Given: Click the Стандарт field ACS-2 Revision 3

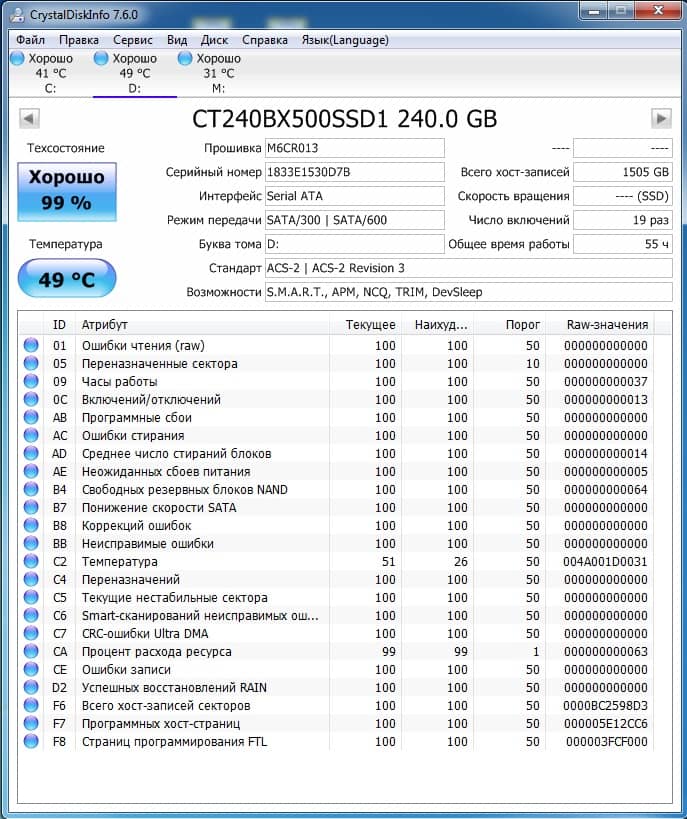Looking at the screenshot, I should 469,268.
